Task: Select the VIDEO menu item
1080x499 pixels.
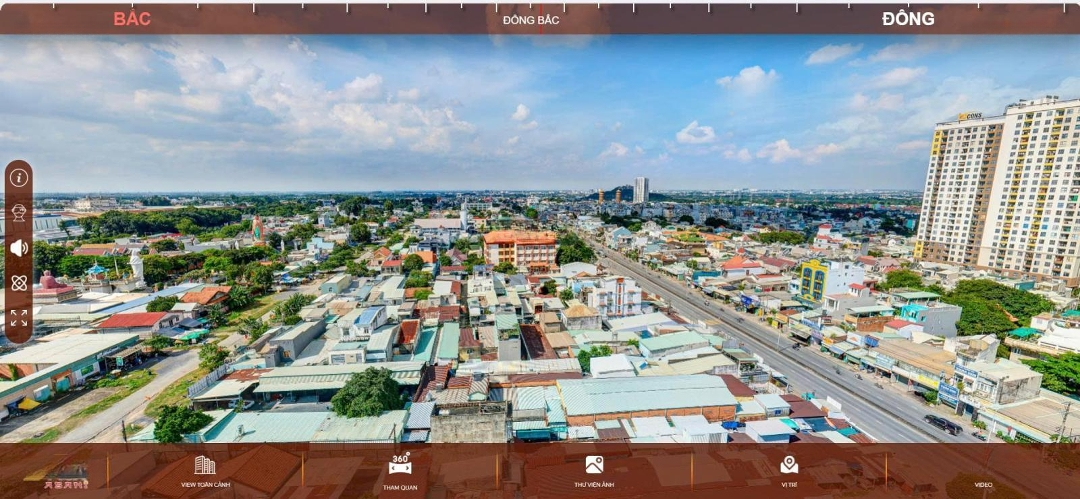Action: click(x=983, y=485)
